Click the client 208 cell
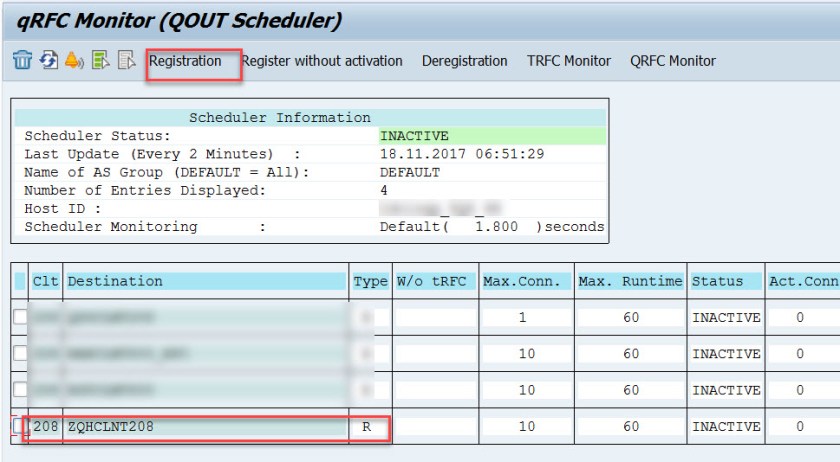Screen dimensions: 840x462 point(46,426)
